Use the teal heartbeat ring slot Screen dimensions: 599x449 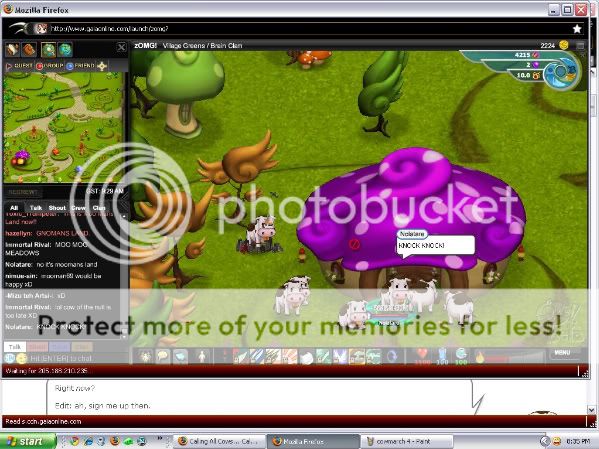coord(373,357)
